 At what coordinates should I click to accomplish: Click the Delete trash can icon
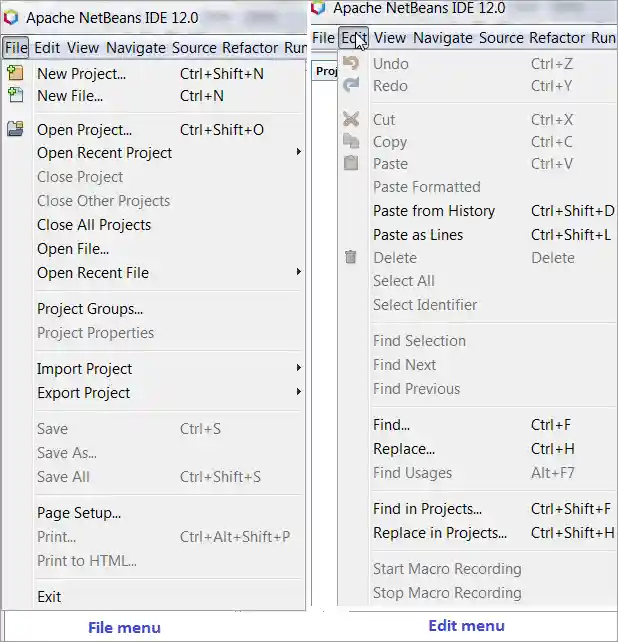pos(351,257)
